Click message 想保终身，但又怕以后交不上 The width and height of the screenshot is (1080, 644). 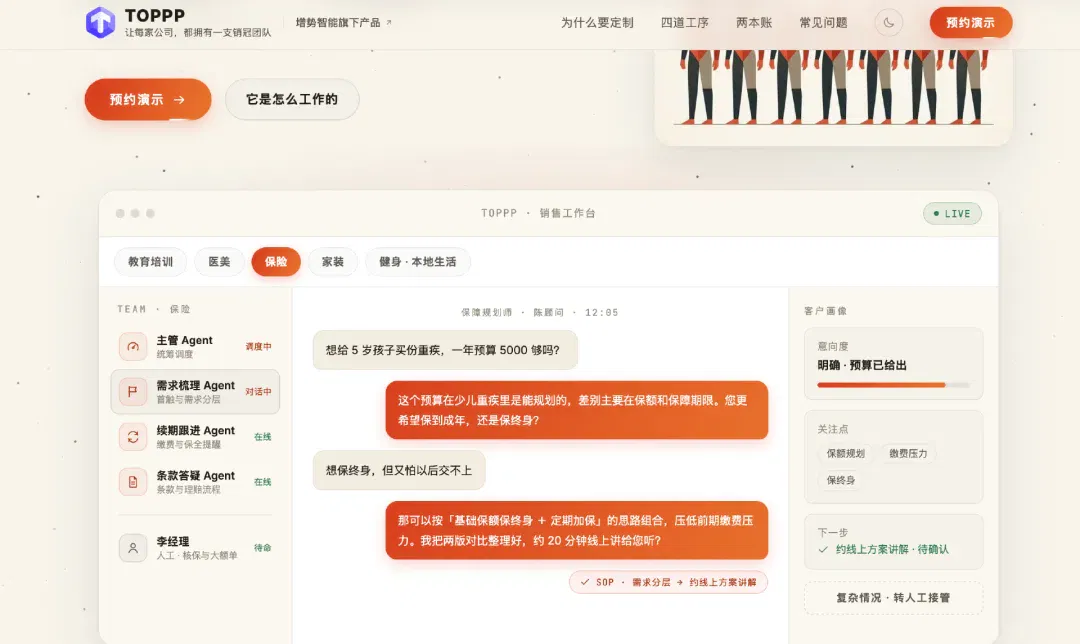(x=399, y=470)
